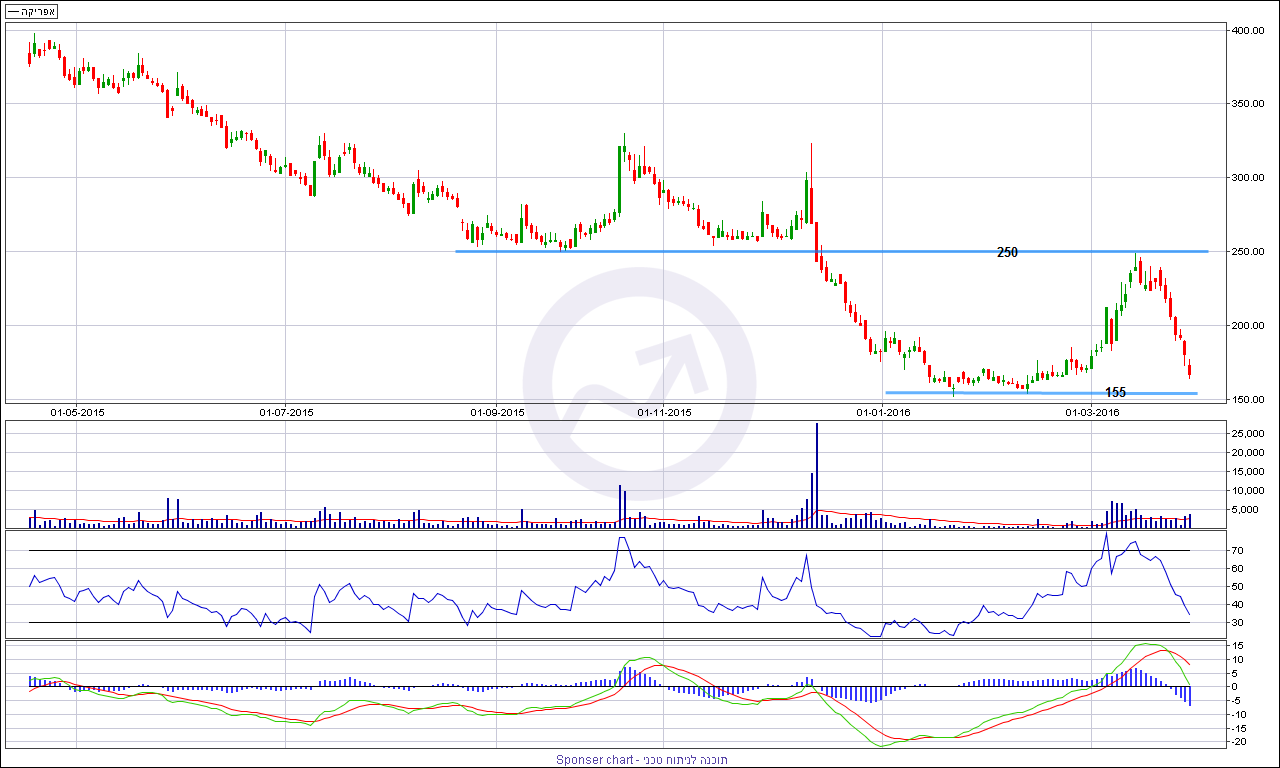Click the RSI 70 axis label
This screenshot has height=768, width=1280.
click(1237, 551)
